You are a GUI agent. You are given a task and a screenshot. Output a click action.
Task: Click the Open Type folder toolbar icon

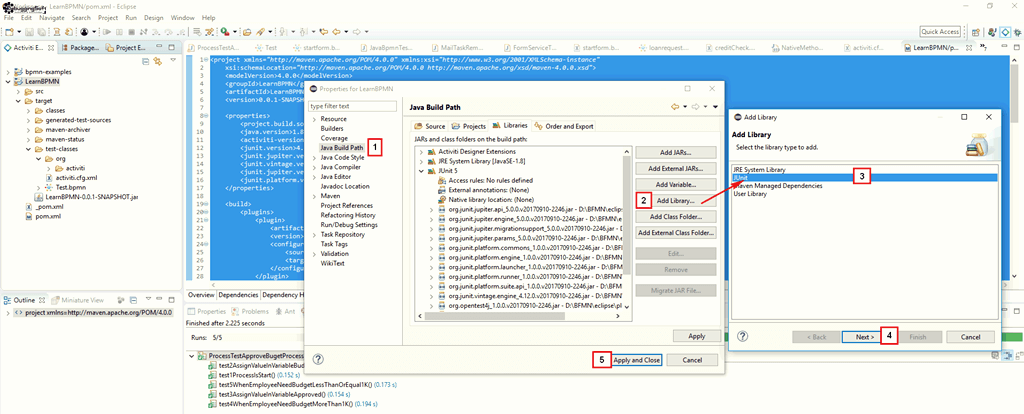click(248, 31)
